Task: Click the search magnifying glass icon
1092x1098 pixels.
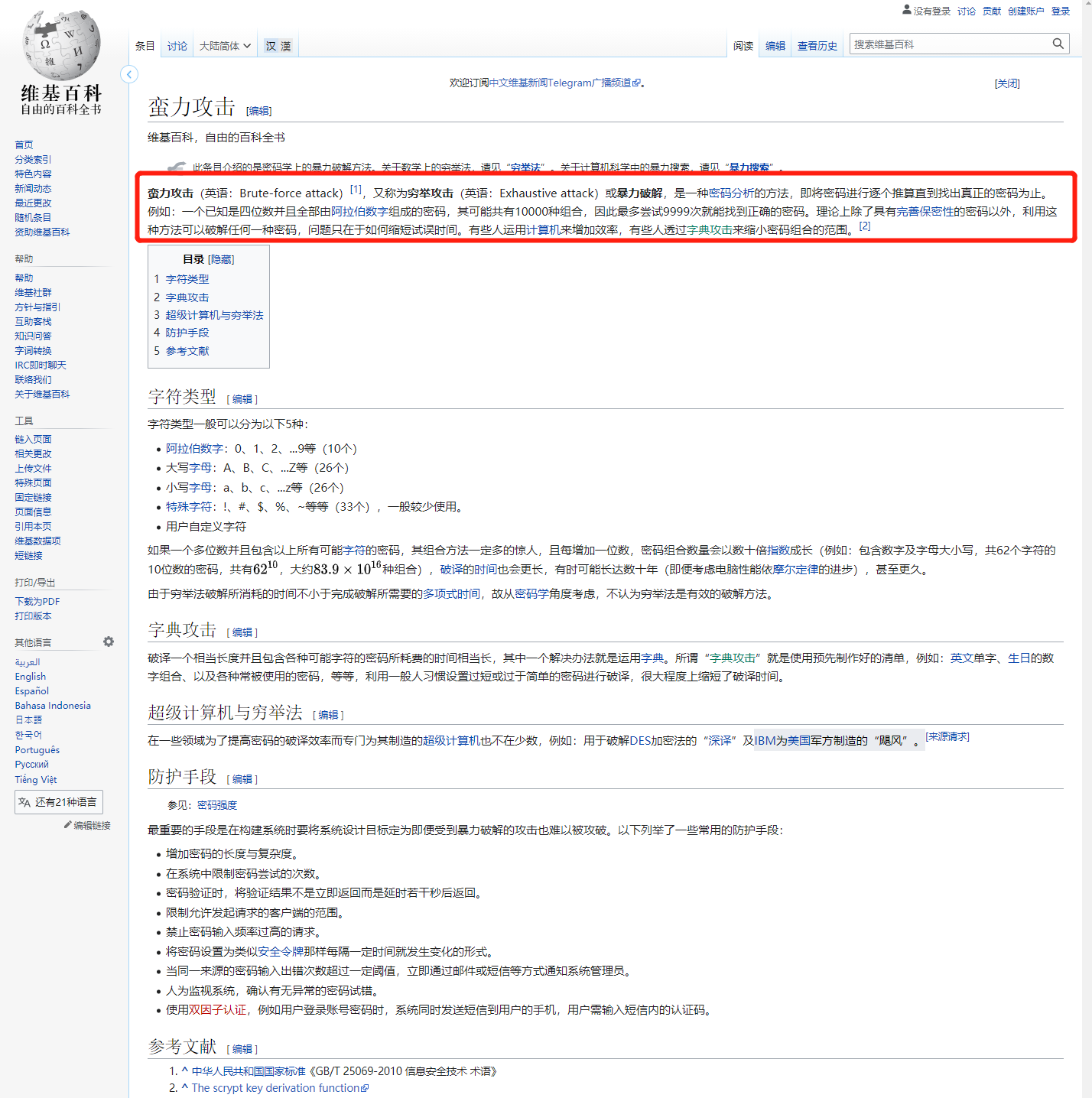Action: (1058, 44)
